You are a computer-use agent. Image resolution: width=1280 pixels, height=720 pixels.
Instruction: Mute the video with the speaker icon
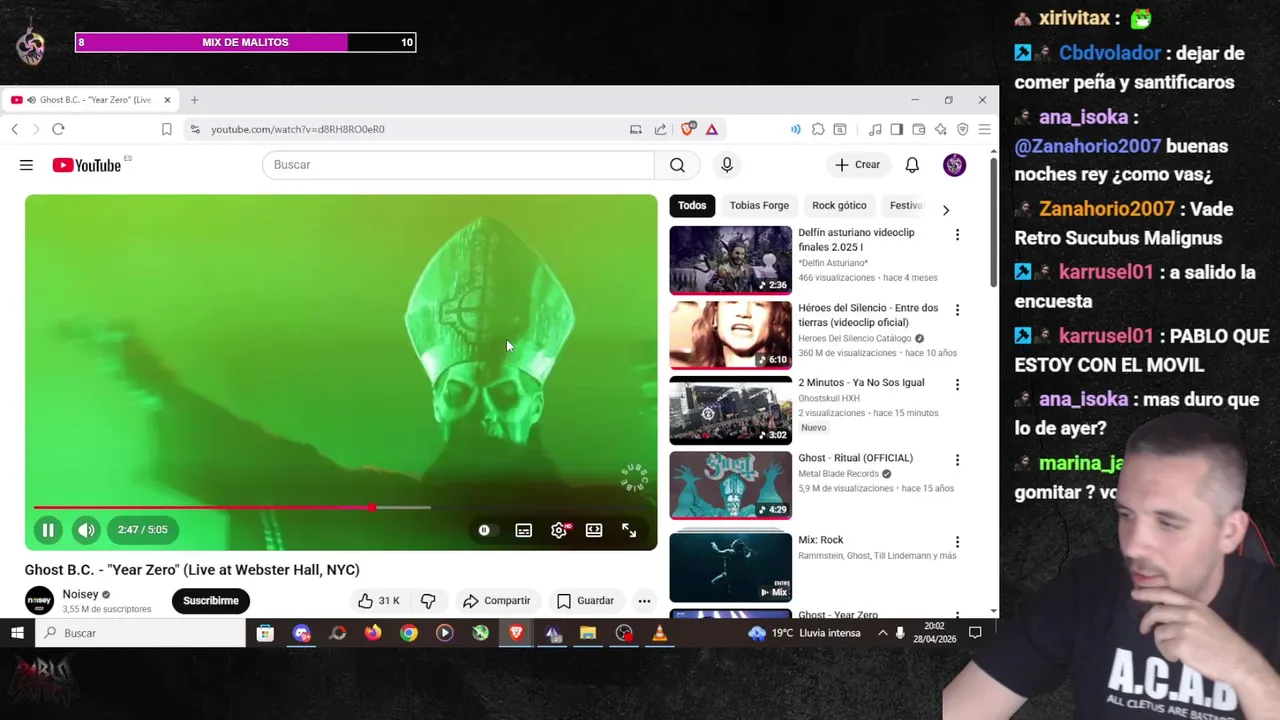point(86,530)
